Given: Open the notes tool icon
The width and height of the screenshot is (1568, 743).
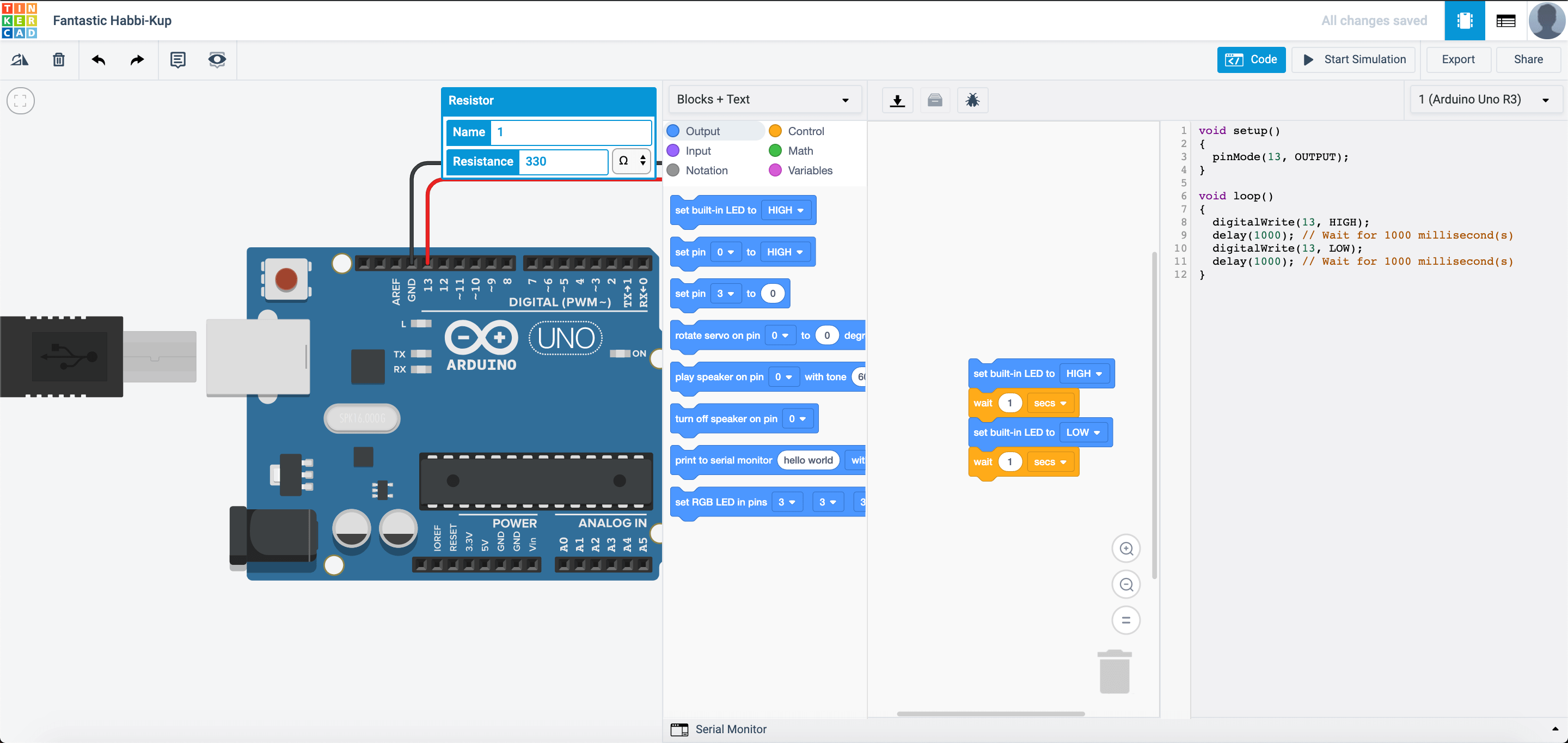Looking at the screenshot, I should (177, 60).
